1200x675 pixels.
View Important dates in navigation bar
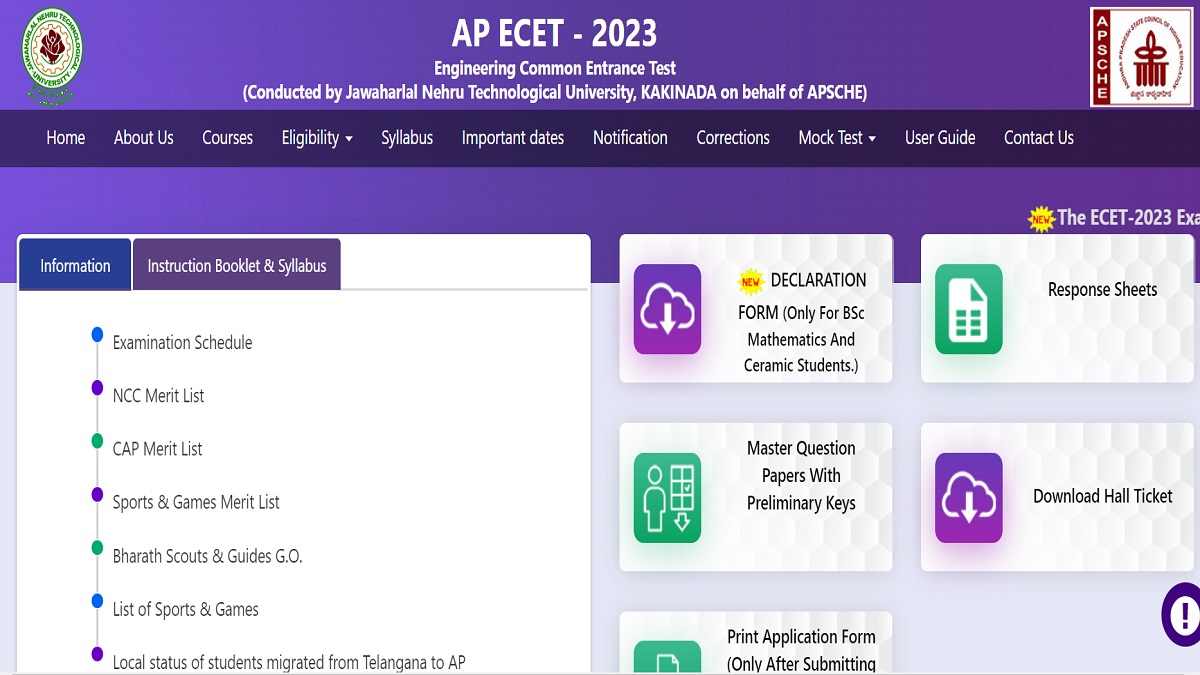(513, 138)
